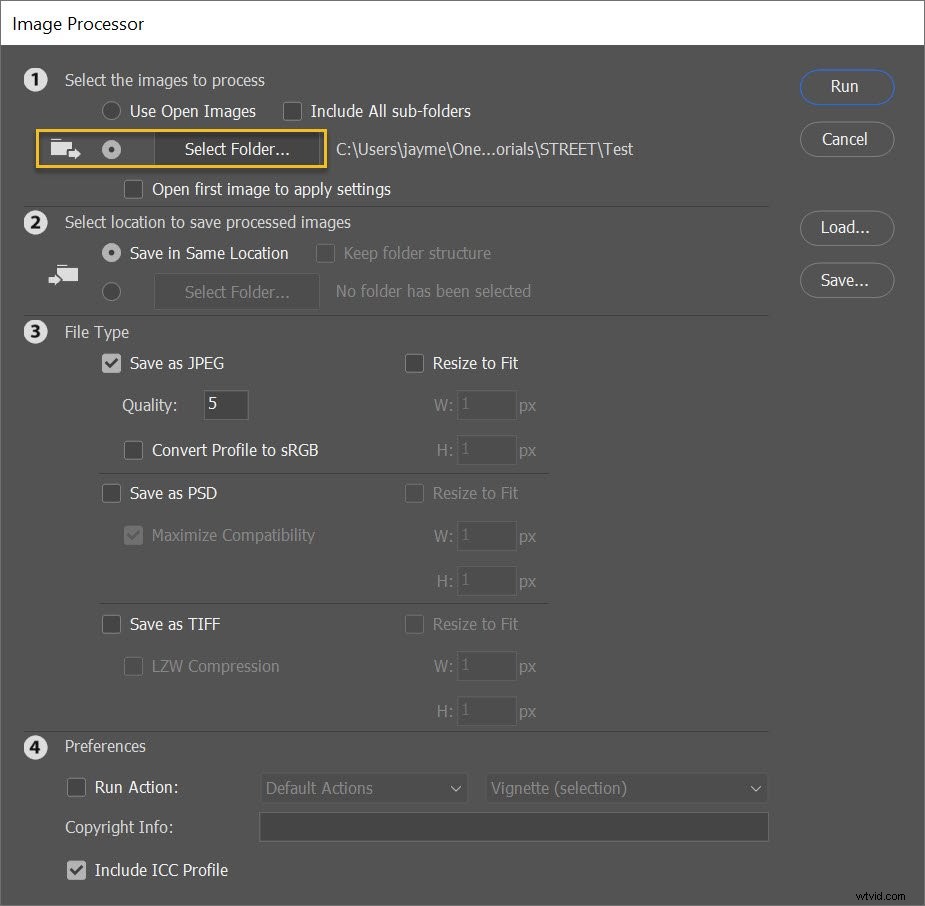Screen dimensions: 925x906
Task: Disable Include ICC Profile
Action: (77, 870)
